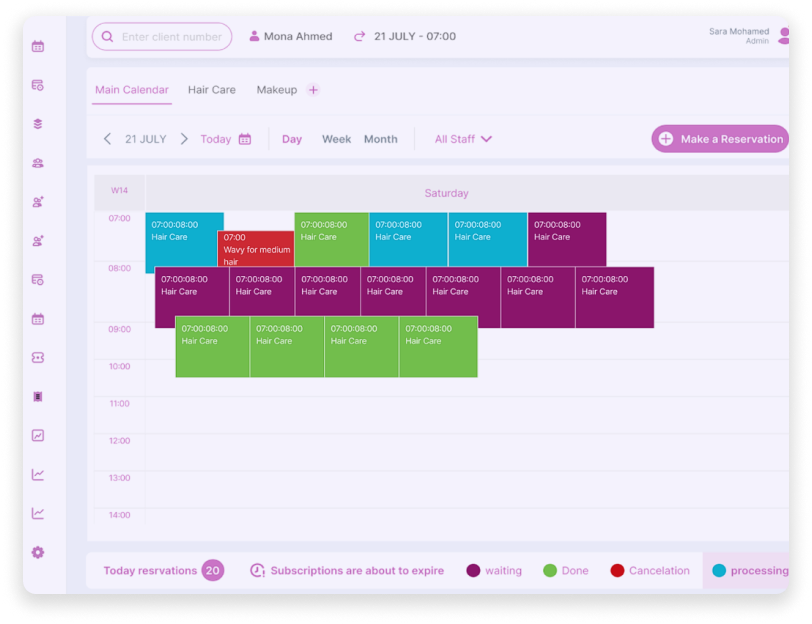Go to previous day using left chevron

[x=108, y=139]
